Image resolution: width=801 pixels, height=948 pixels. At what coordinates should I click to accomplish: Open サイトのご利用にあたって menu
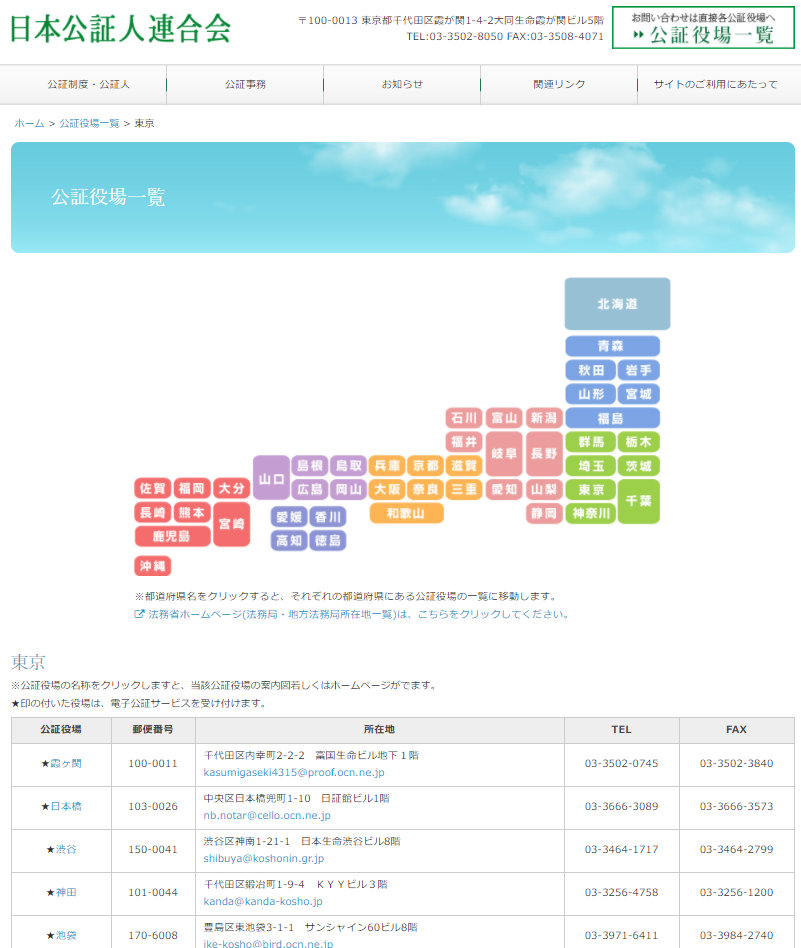click(x=716, y=85)
